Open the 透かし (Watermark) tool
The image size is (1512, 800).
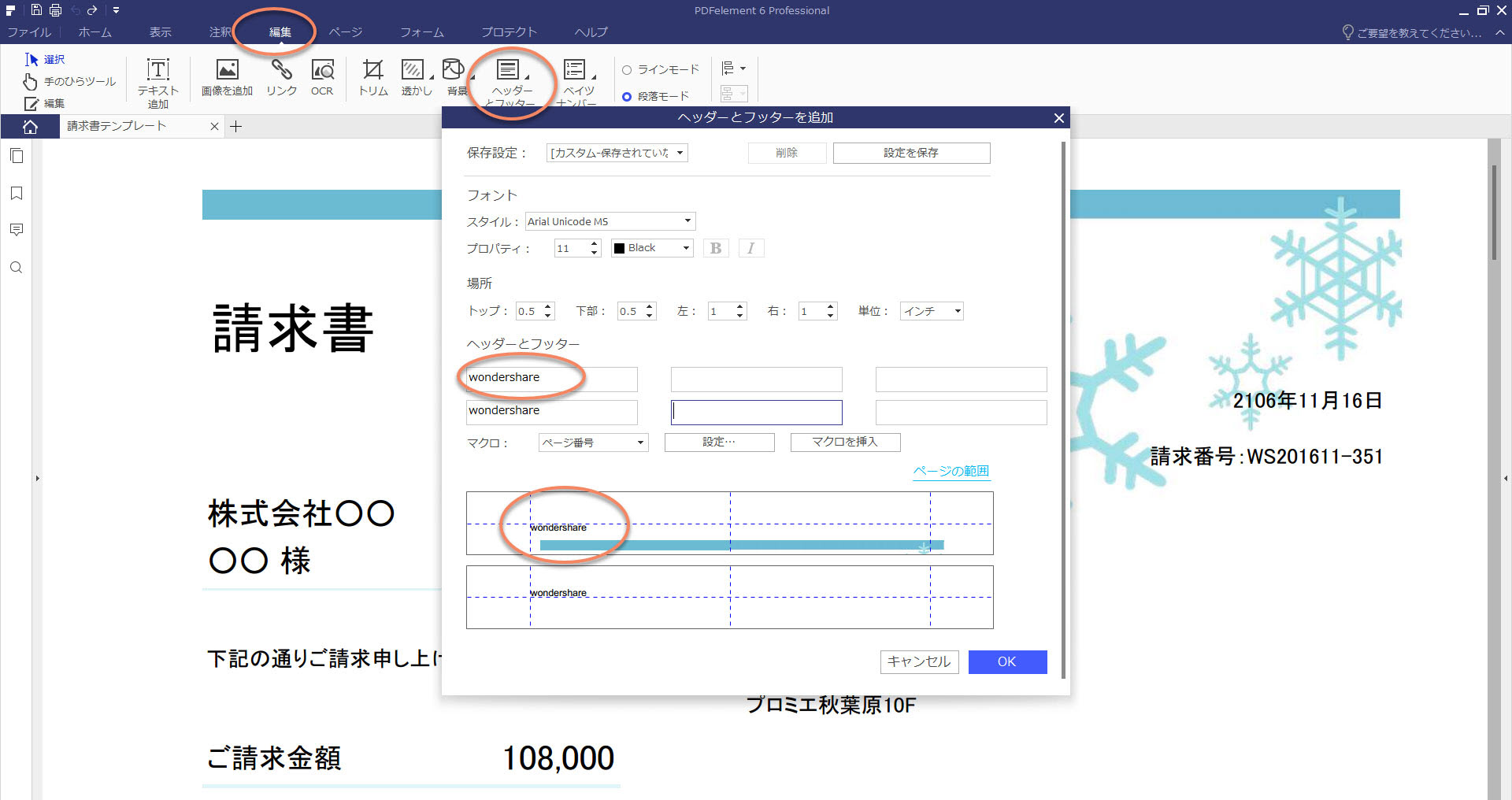pos(416,77)
